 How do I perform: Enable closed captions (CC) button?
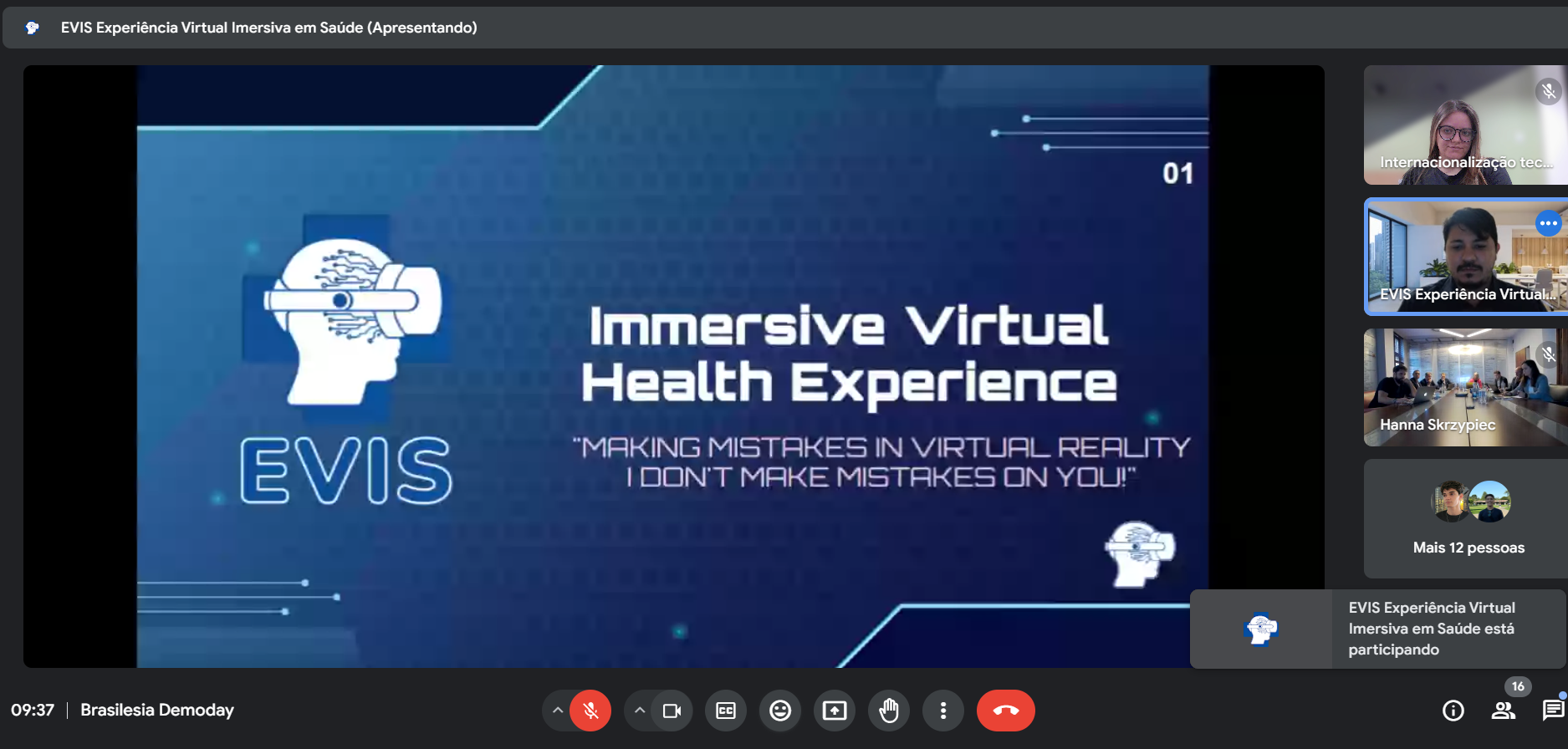point(726,711)
